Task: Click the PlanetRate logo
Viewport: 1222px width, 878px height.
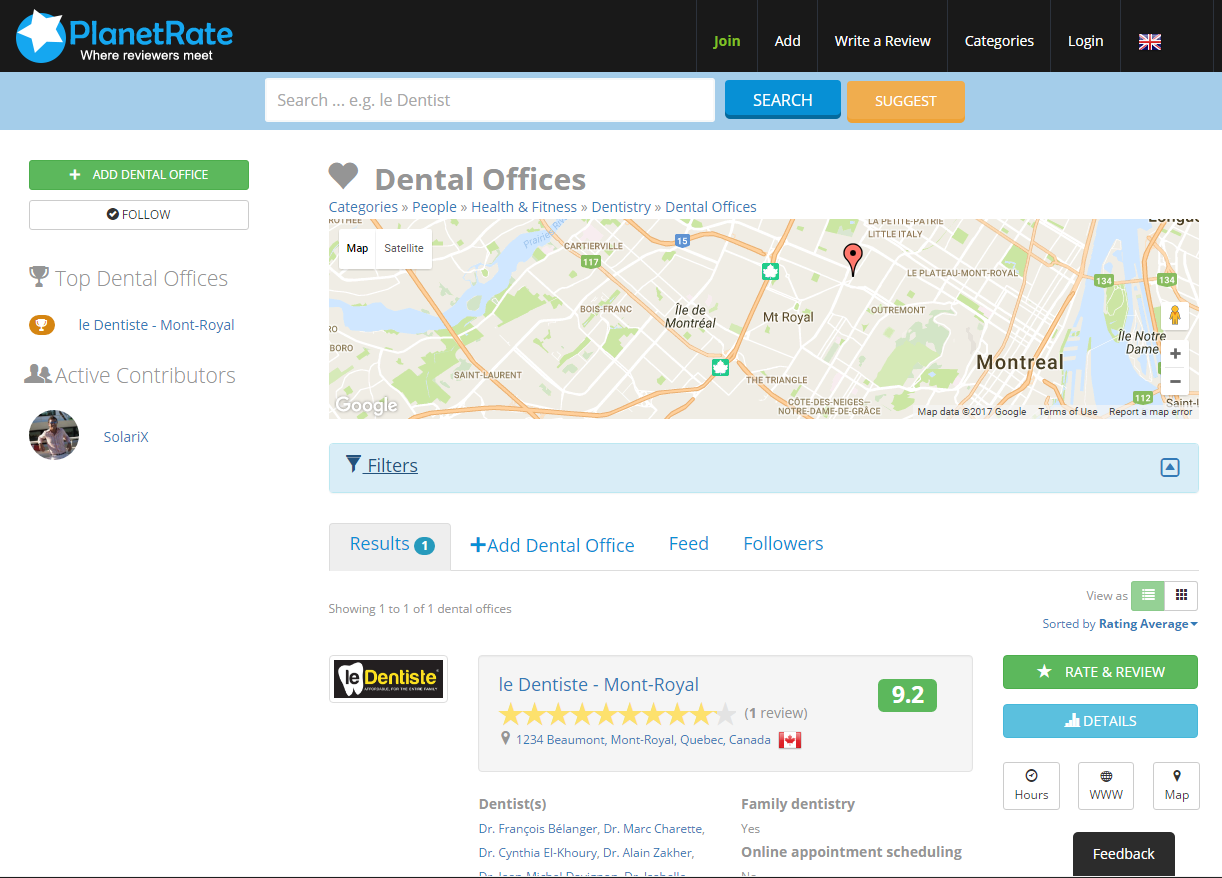Action: 125,36
